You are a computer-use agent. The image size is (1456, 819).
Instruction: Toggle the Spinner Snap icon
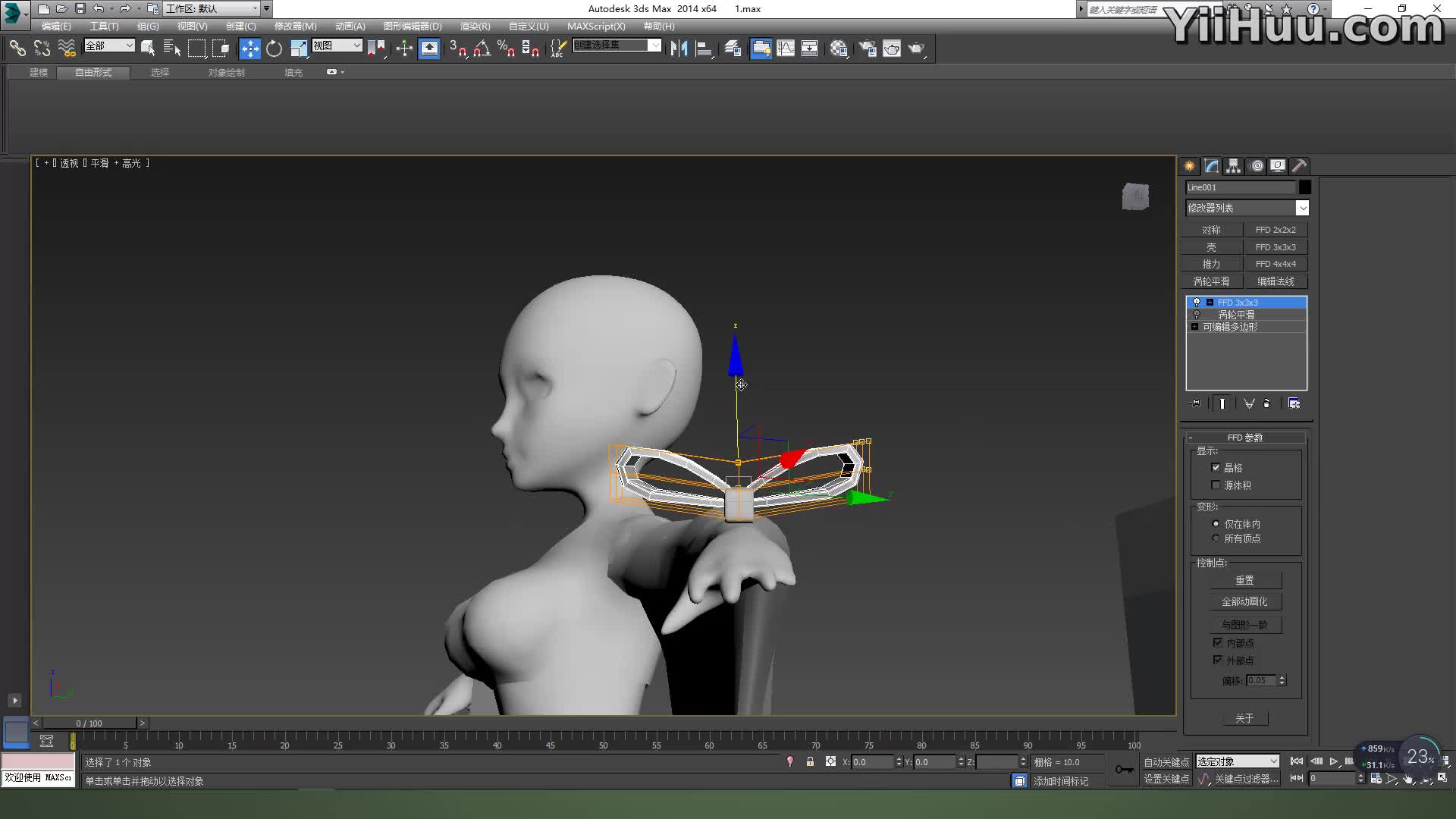click(531, 49)
